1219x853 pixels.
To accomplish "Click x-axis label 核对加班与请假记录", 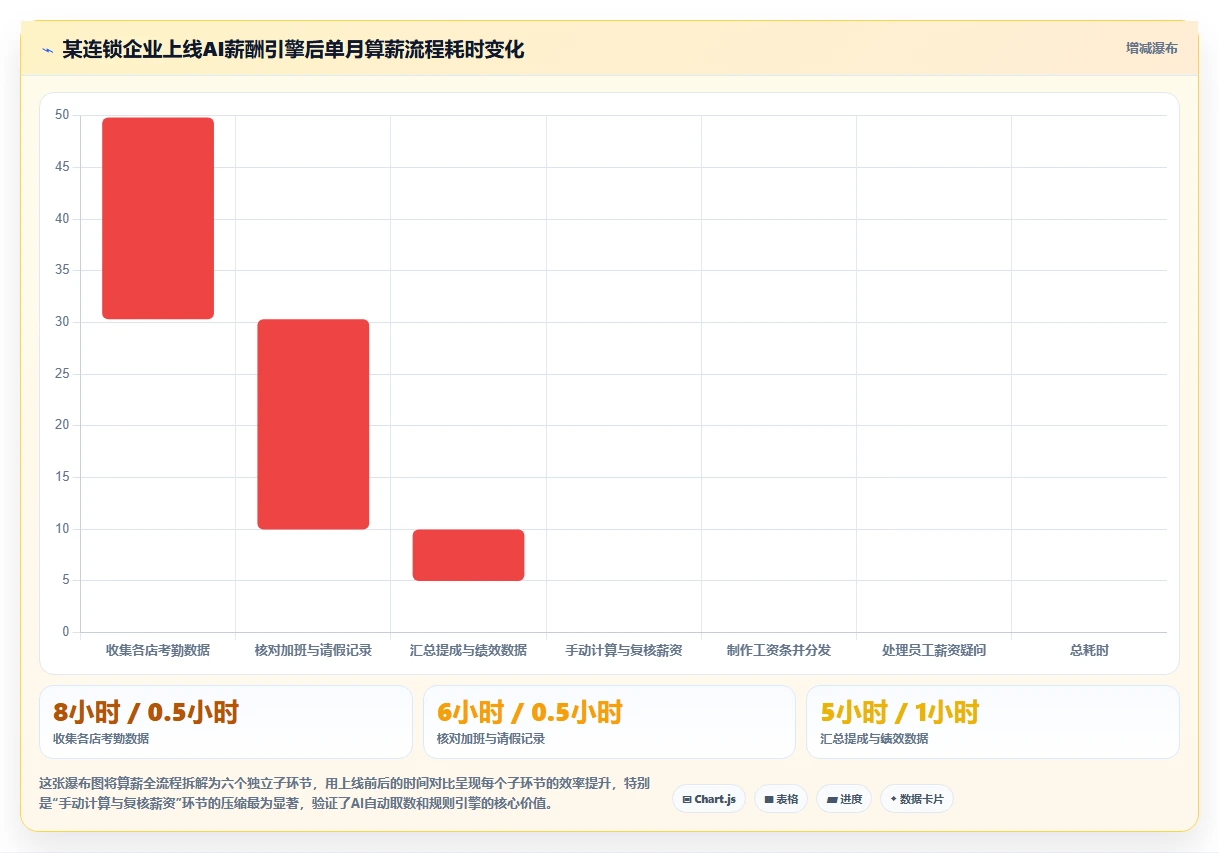I will pos(313,650).
